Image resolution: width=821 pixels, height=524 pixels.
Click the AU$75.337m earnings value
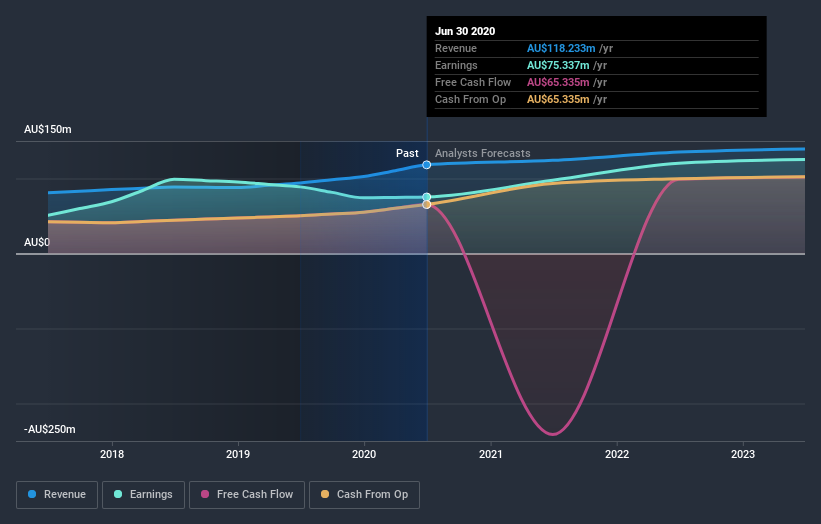[x=558, y=65]
